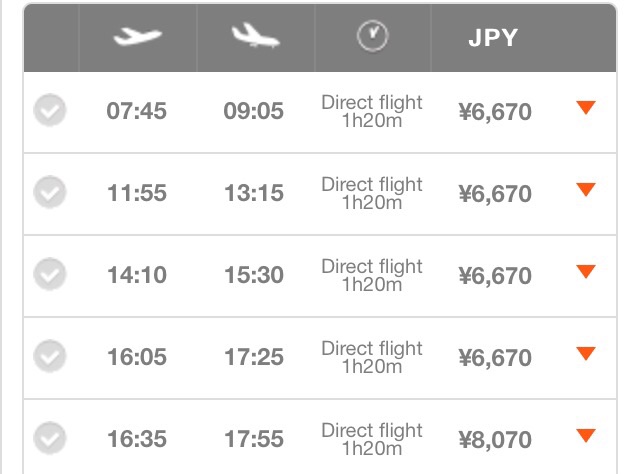This screenshot has height=474, width=635.
Task: Expand details for the 07:45 flight
Action: (586, 108)
